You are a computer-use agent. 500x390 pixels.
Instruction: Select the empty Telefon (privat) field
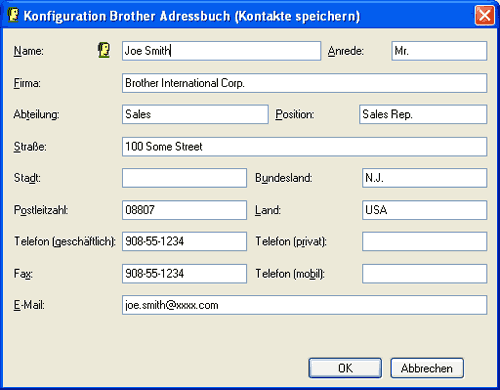(x=424, y=241)
